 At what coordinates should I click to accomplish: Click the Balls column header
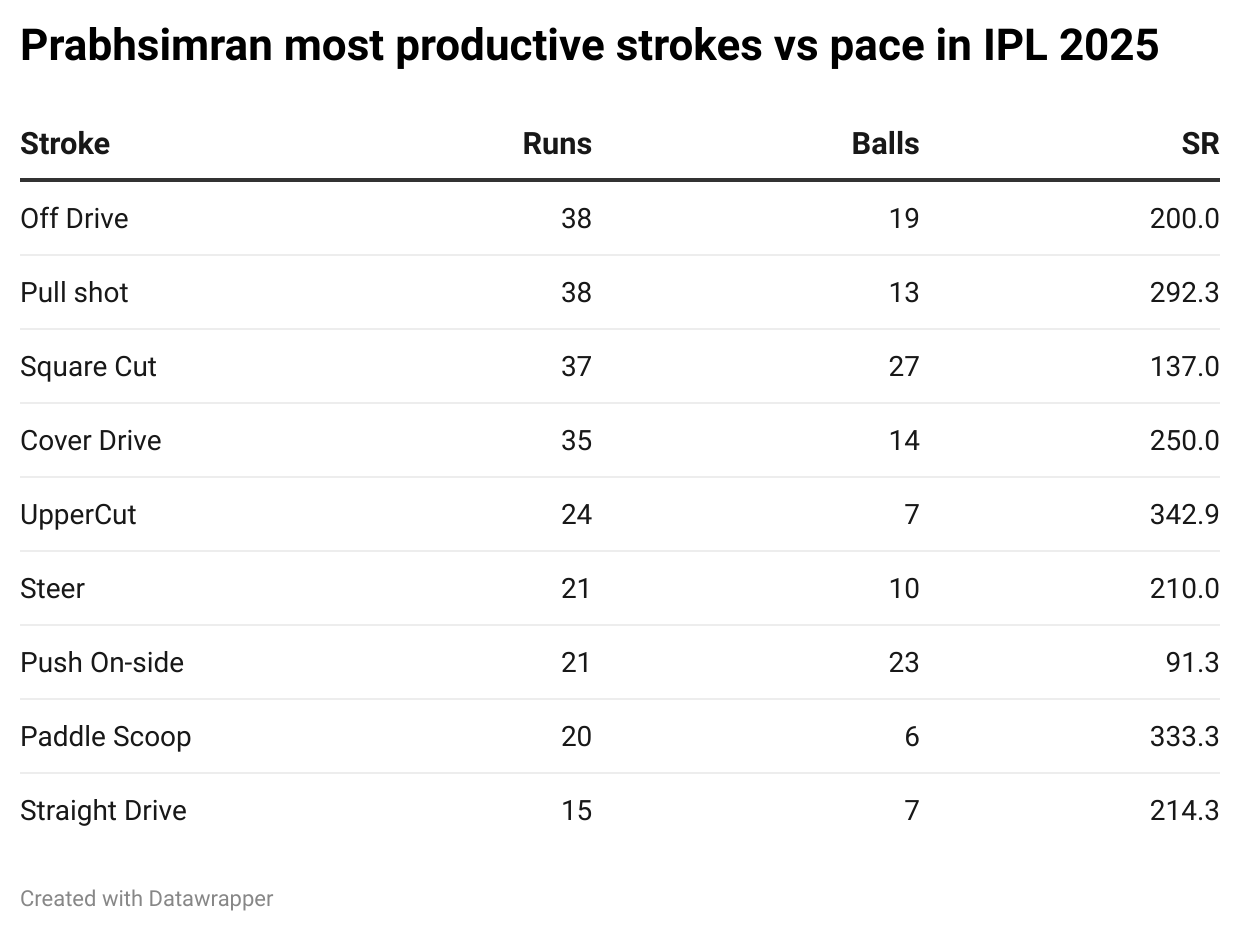tap(885, 144)
